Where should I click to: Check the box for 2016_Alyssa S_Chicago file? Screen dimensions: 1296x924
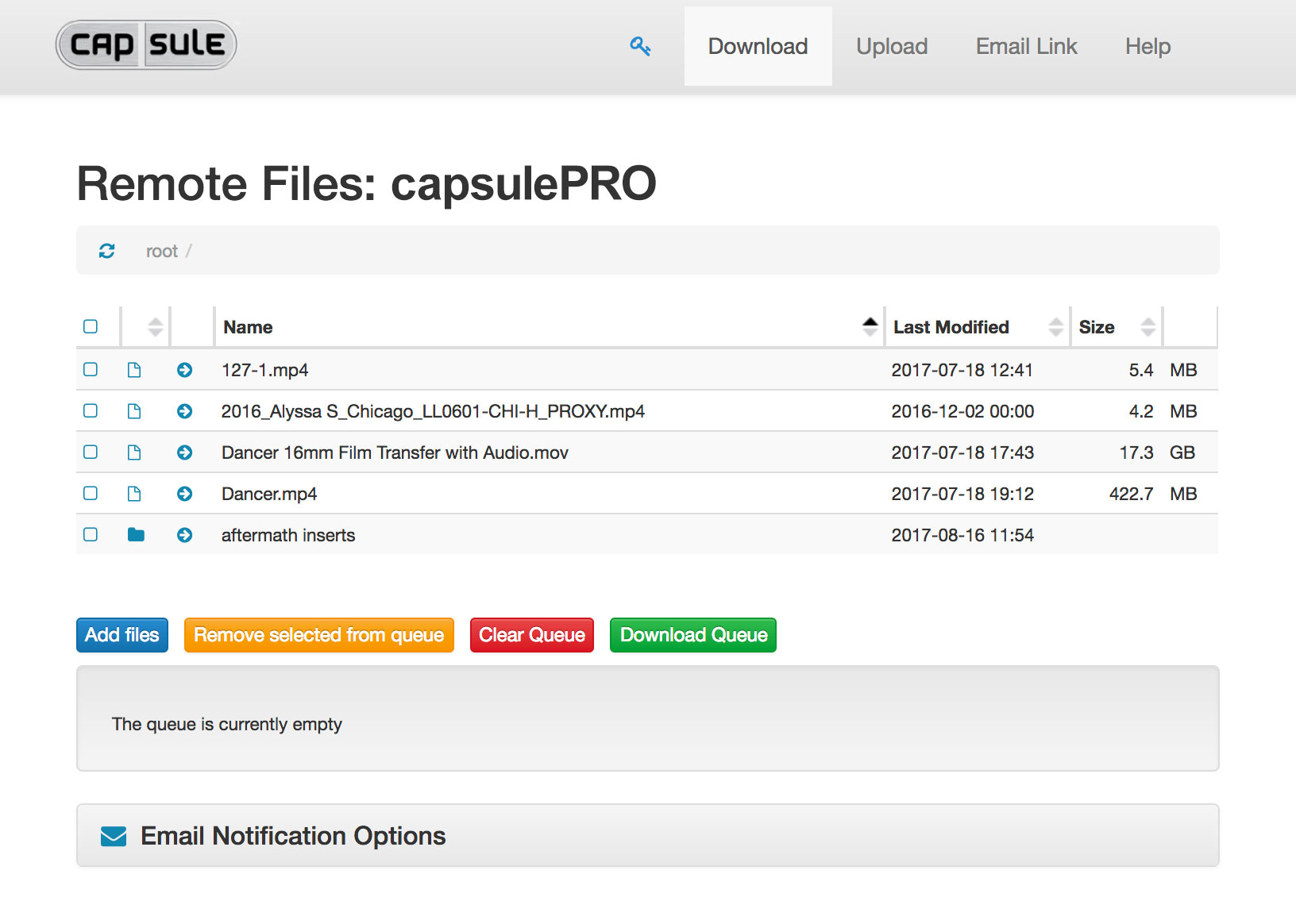tap(91, 410)
